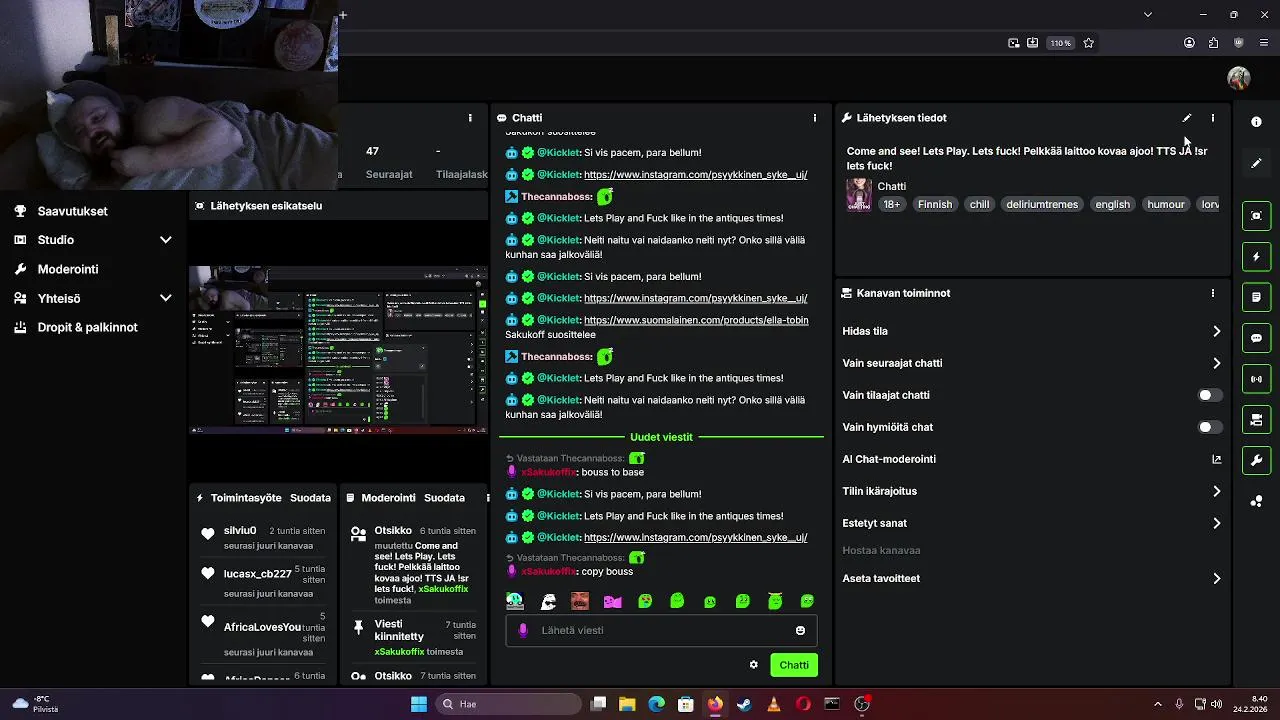
Task: Open Lähetyksen tiedot three-dot menu
Action: 1213,118
